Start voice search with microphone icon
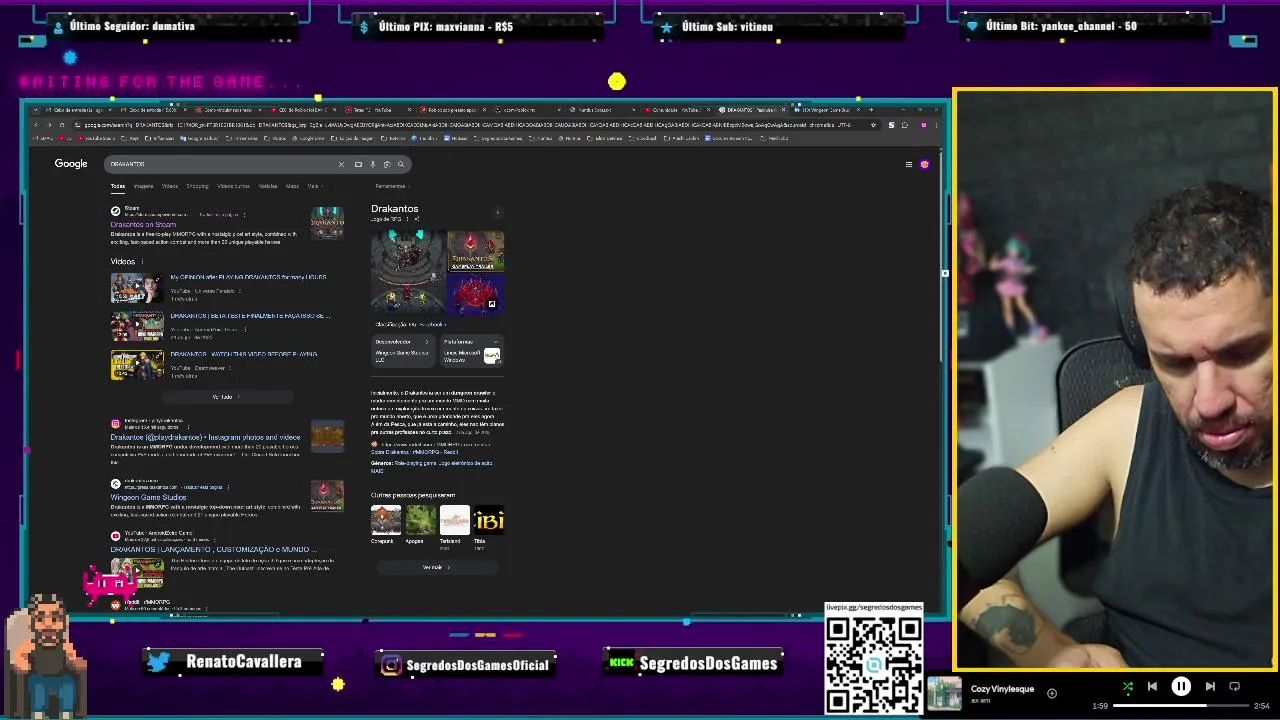The width and height of the screenshot is (1280, 720). click(372, 164)
